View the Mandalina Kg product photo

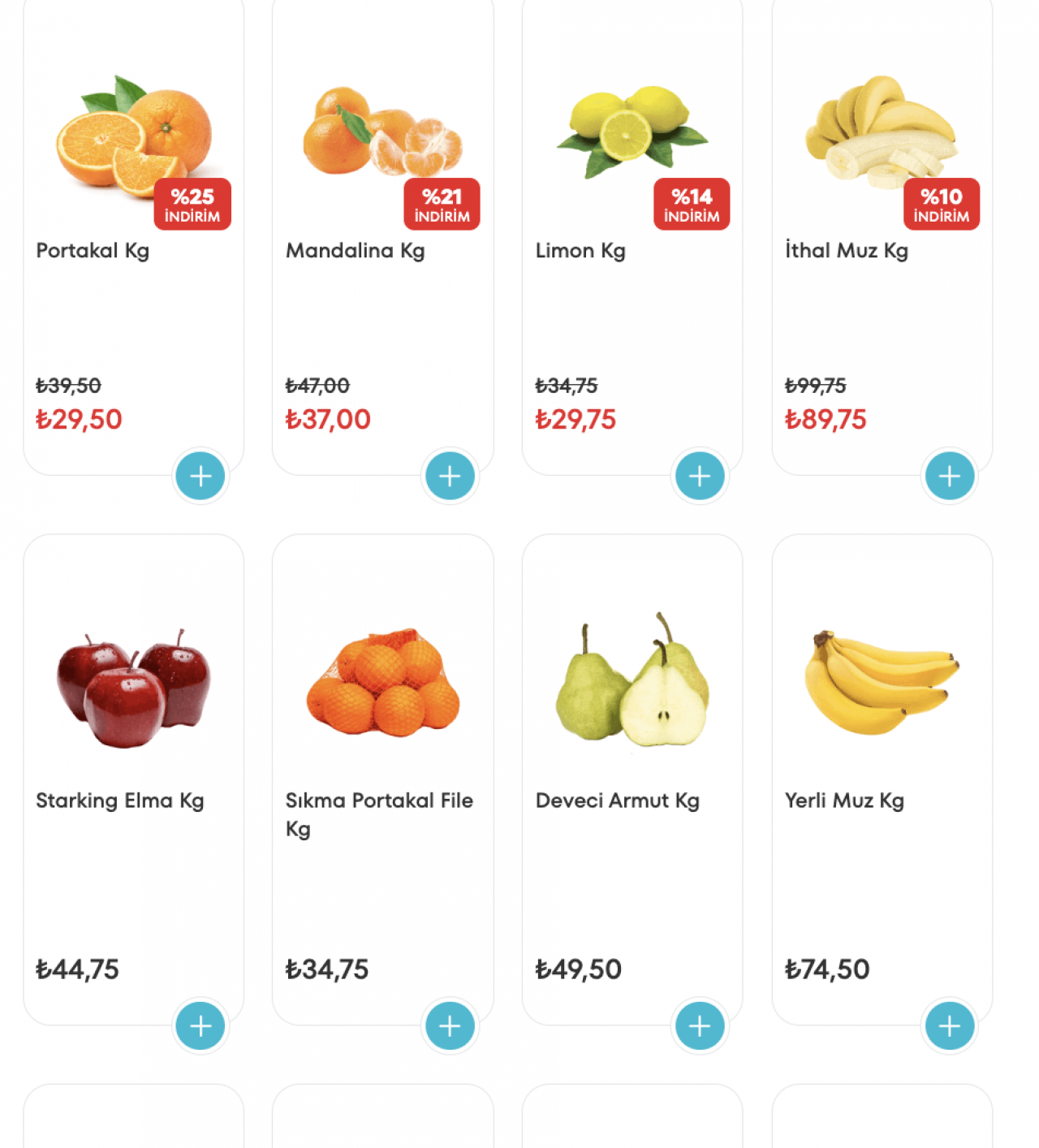coord(382,134)
